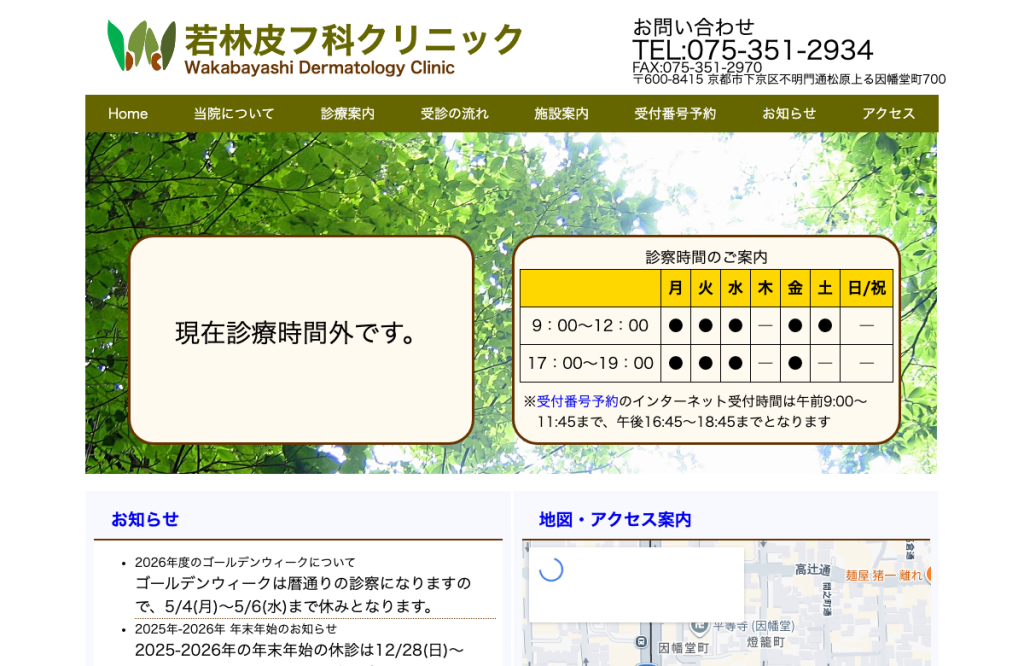Click the 9：00〜12：00 time row label
The width and height of the screenshot is (1024, 666).
click(x=590, y=325)
